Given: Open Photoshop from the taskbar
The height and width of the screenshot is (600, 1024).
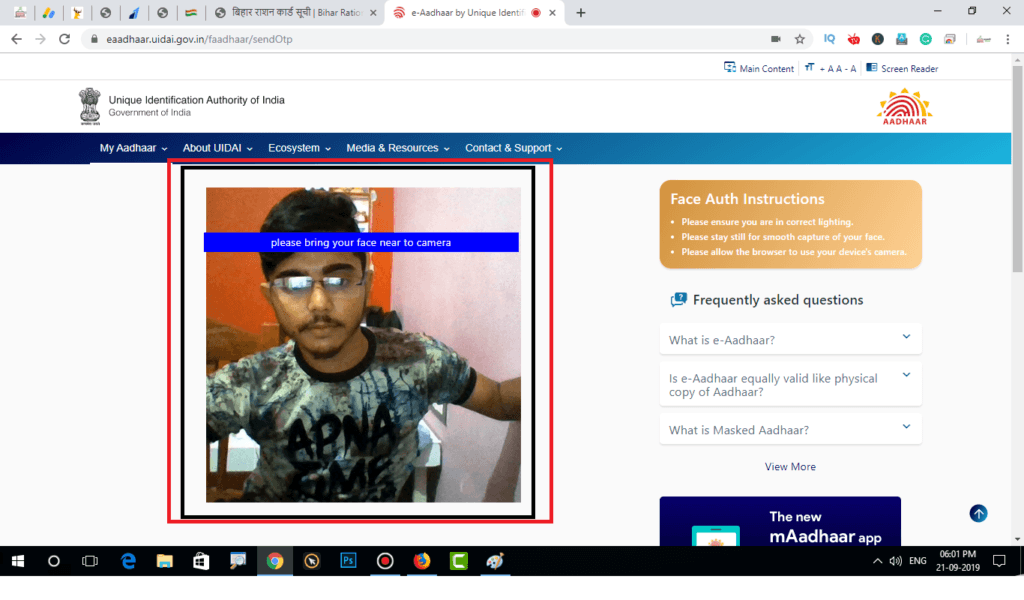Looking at the screenshot, I should tap(348, 561).
